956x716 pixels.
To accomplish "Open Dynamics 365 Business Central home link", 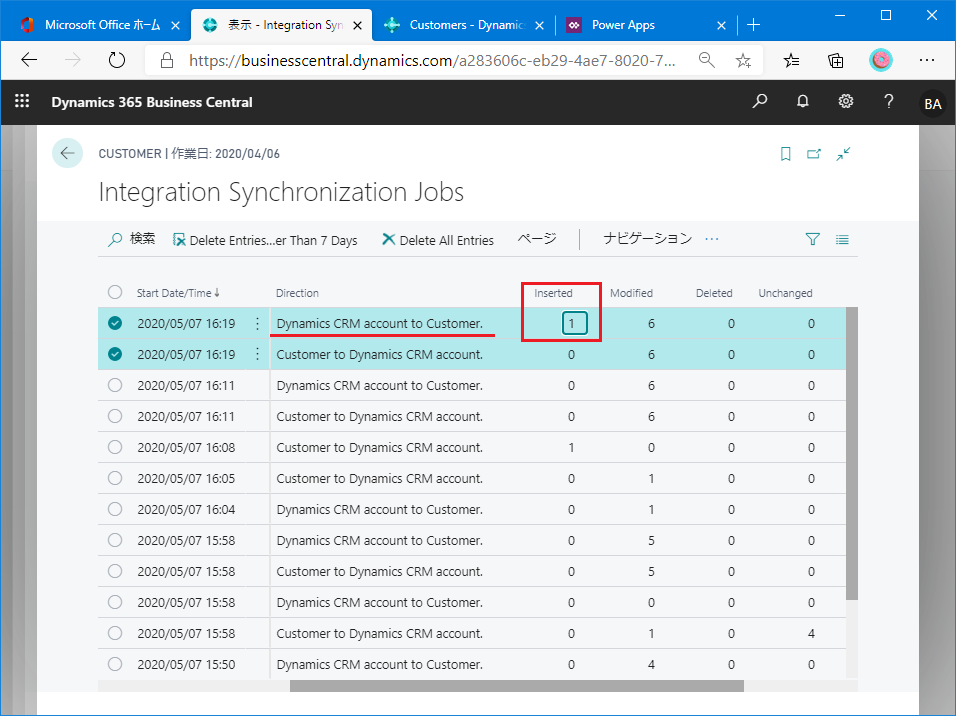I will coord(152,102).
